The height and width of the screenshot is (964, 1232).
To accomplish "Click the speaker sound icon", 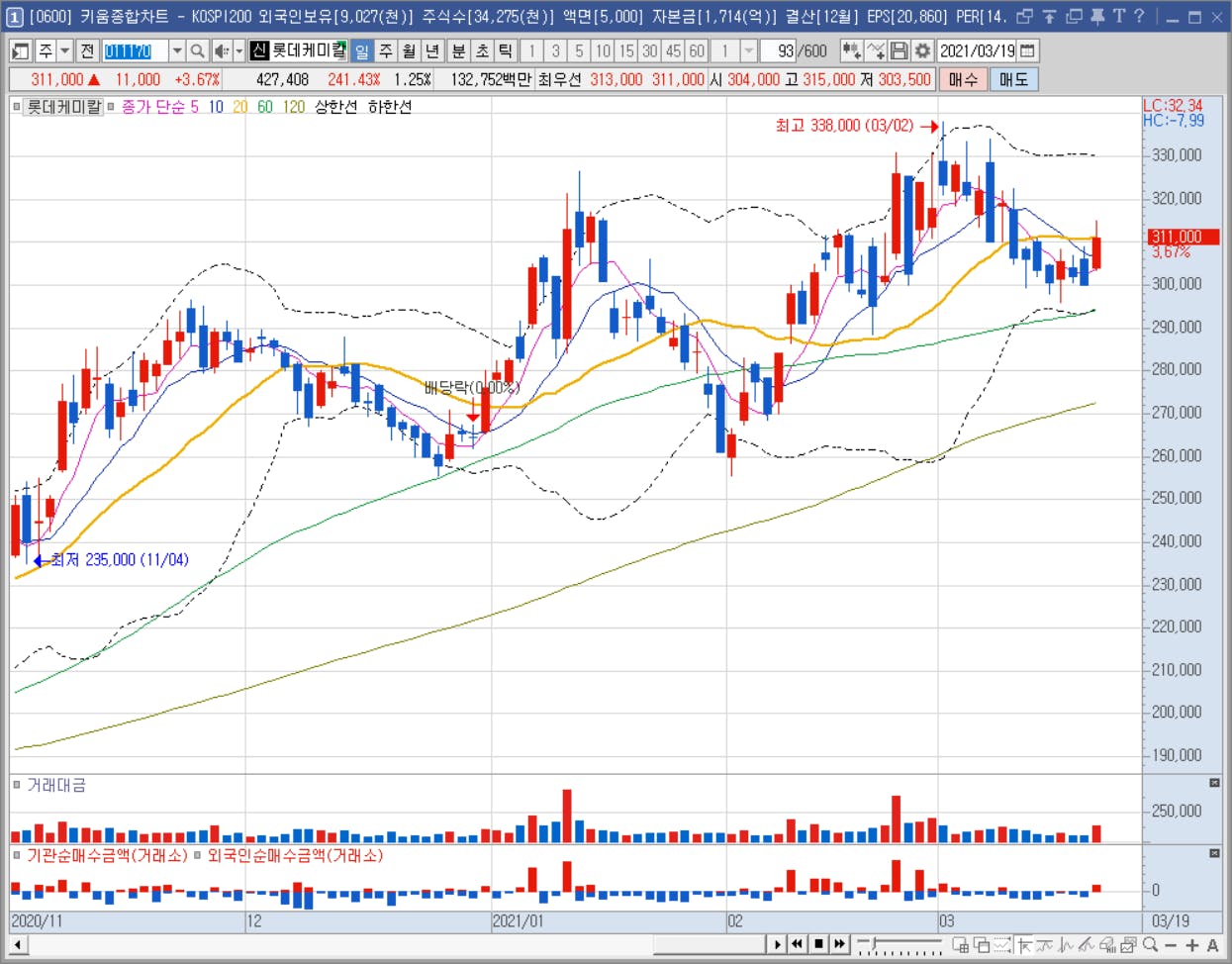I will point(222,50).
